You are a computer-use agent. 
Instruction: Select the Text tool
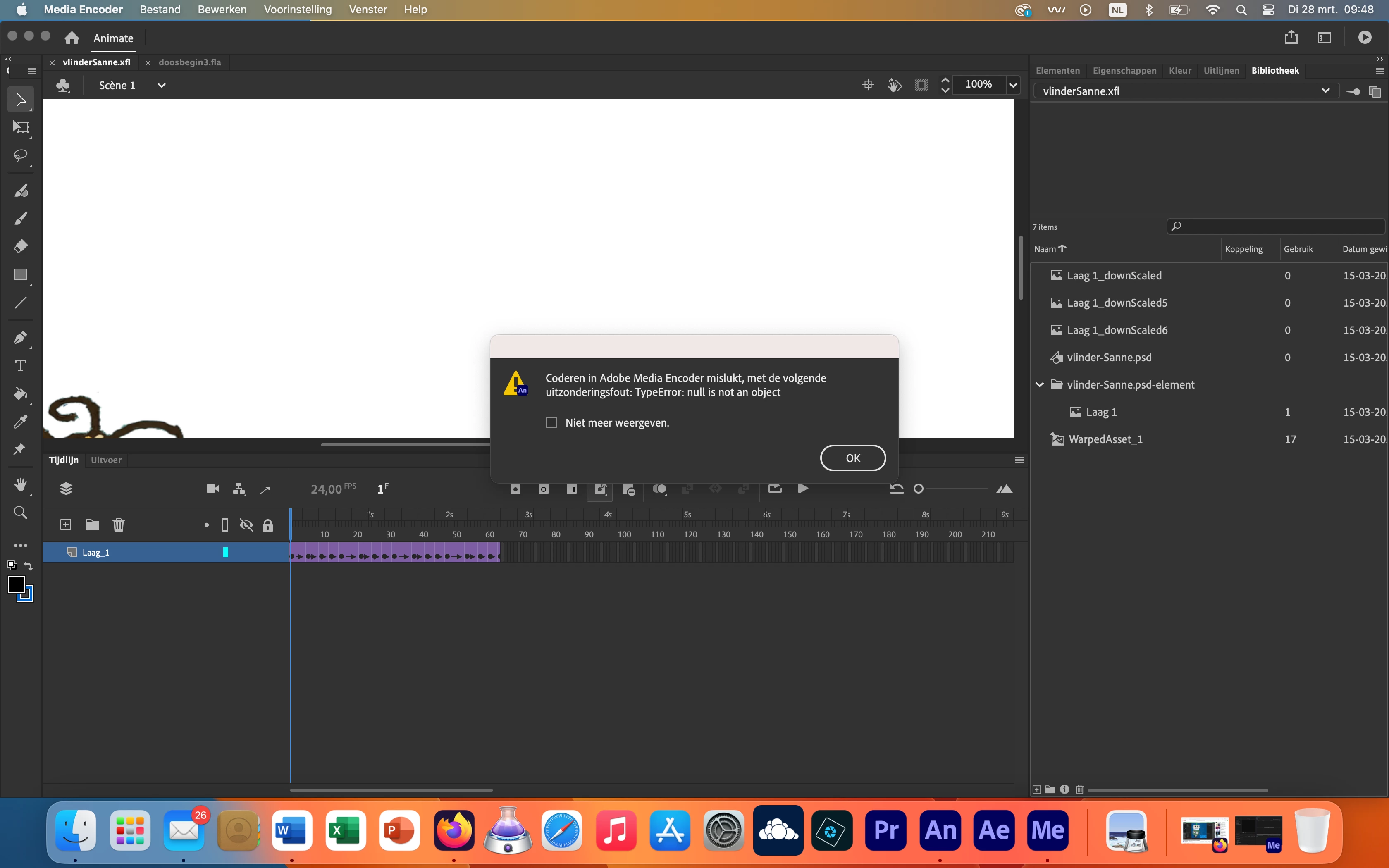point(21,366)
